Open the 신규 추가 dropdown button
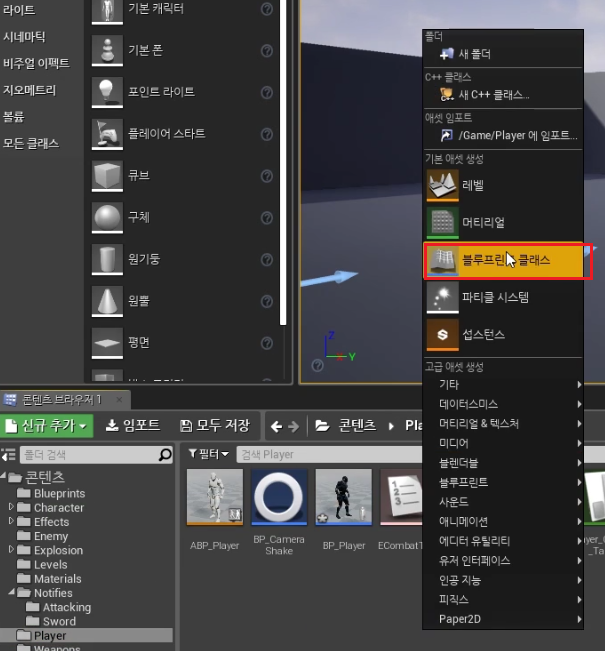The height and width of the screenshot is (651, 605). pyautogui.click(x=47, y=426)
